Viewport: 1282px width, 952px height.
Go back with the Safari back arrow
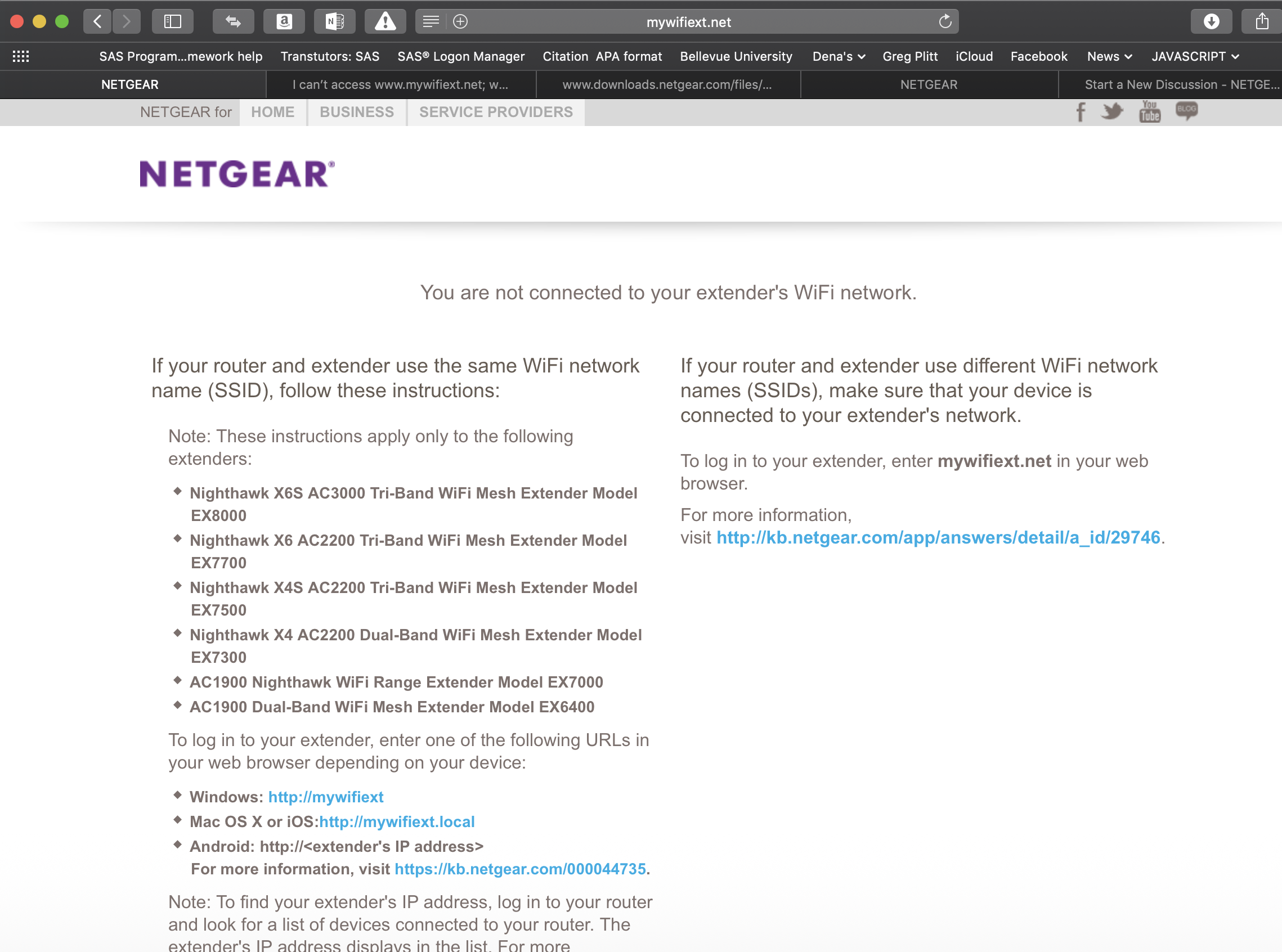(97, 22)
